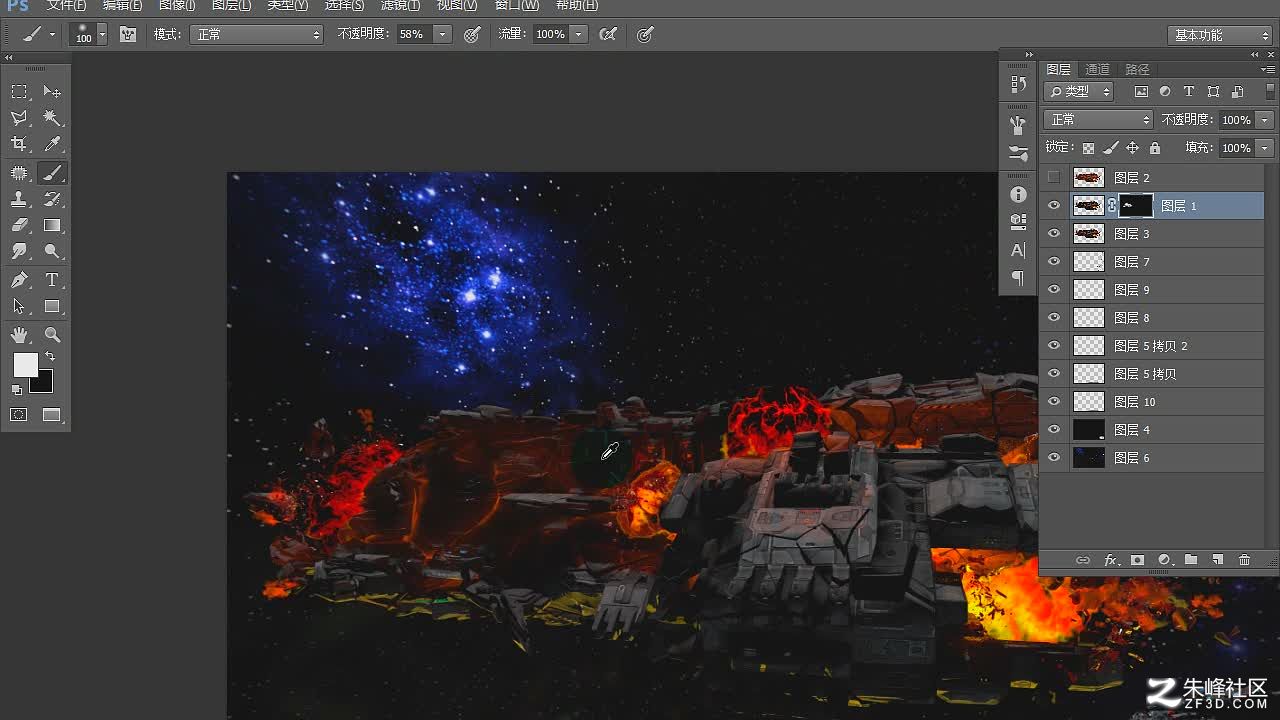Add a layer mask button
This screenshot has height=720, width=1280.
[x=1137, y=560]
